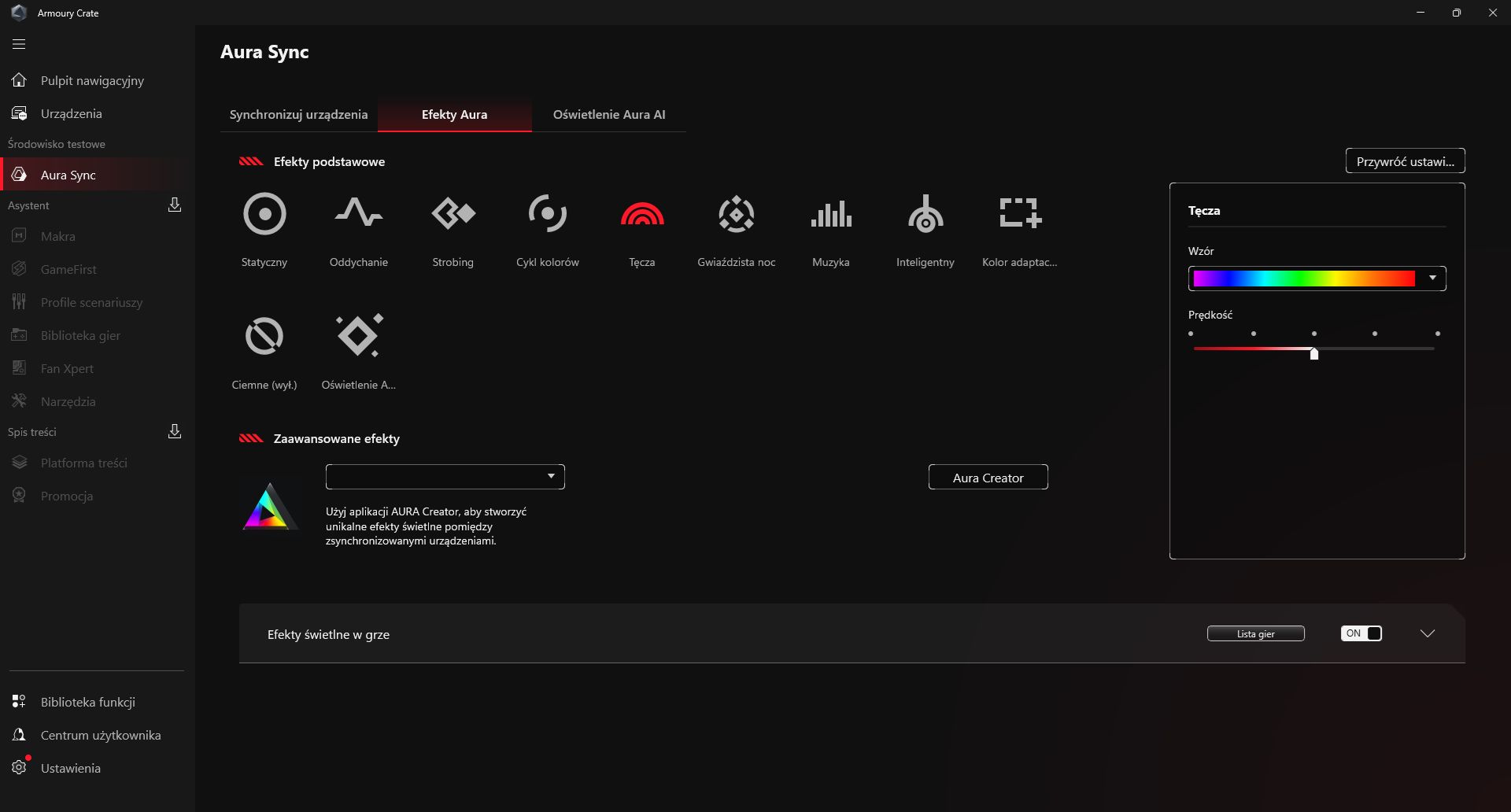Screen dimensions: 1511x812
Task: Open Promocja in sidebar
Action: tap(98, 496)
